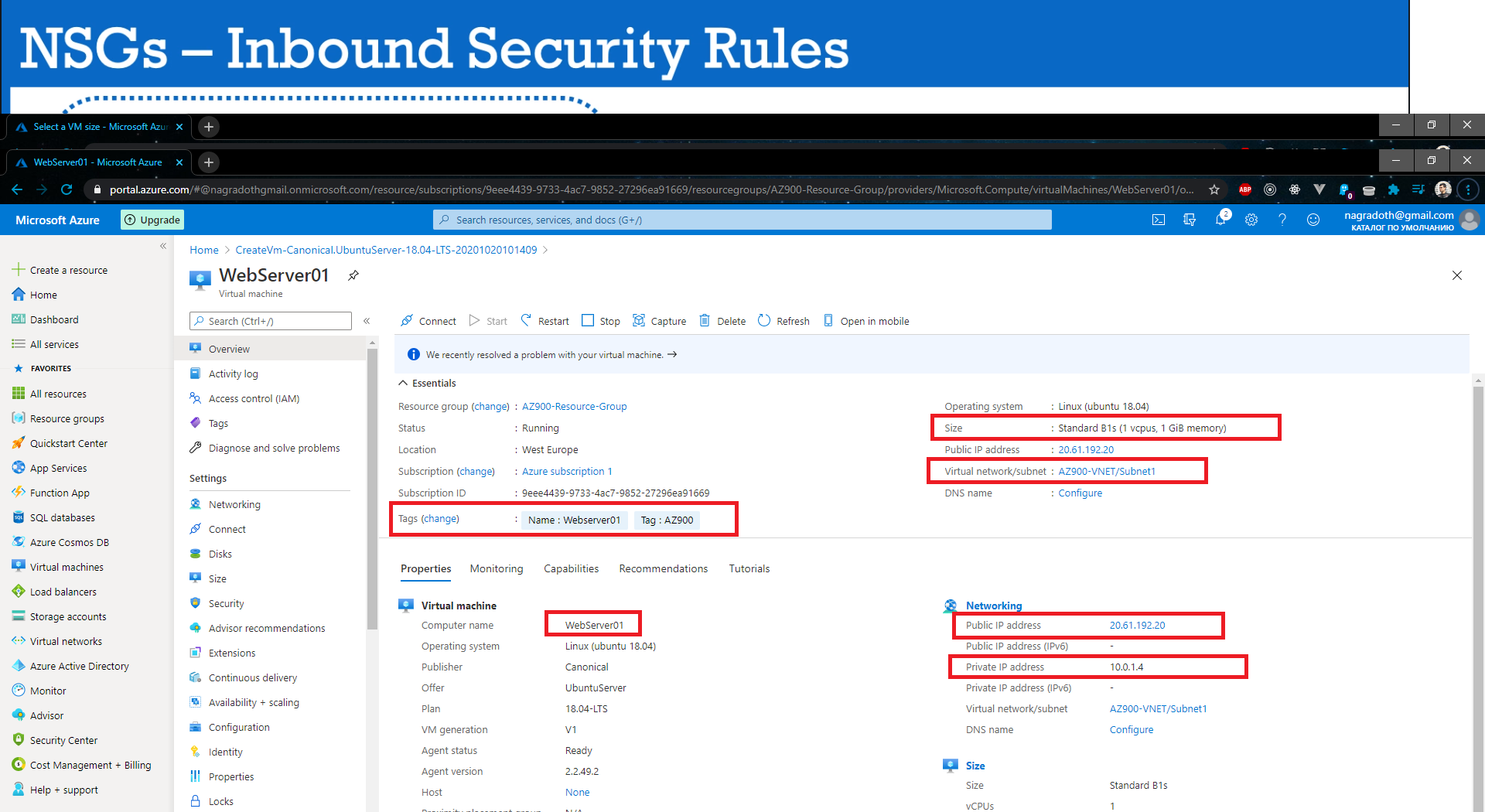Open Azure Cloud Shell icon
This screenshot has width=1485, height=812.
coord(1158,220)
